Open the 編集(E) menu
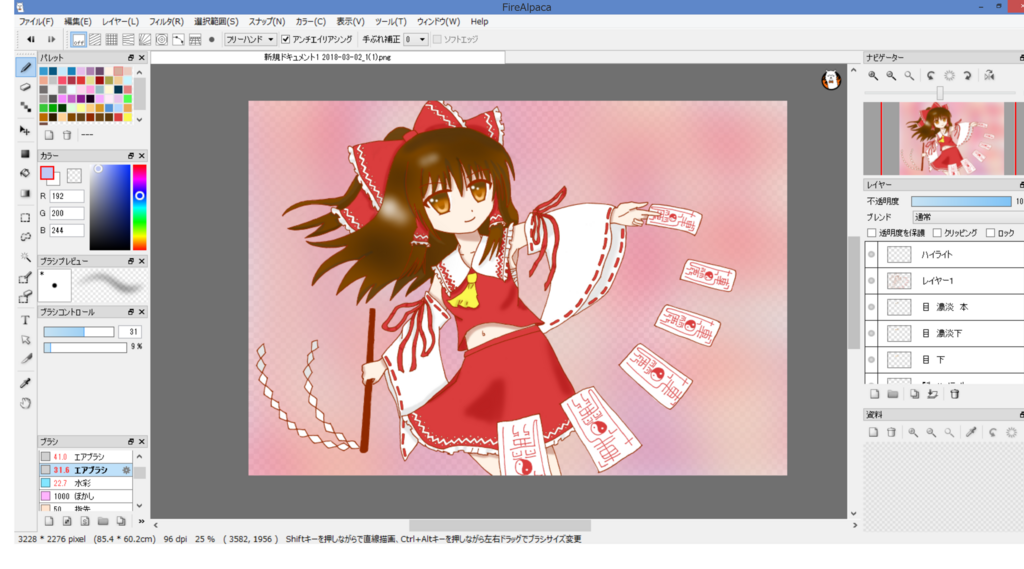 (78, 22)
